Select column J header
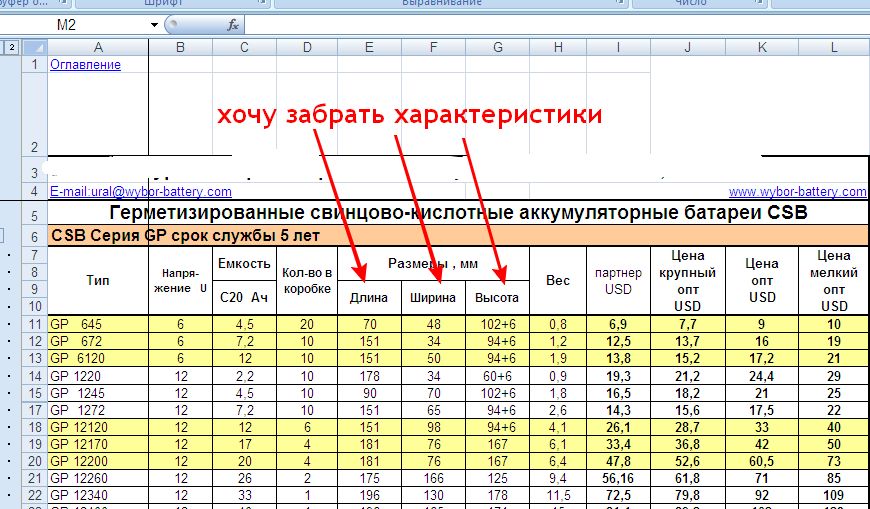 point(687,48)
